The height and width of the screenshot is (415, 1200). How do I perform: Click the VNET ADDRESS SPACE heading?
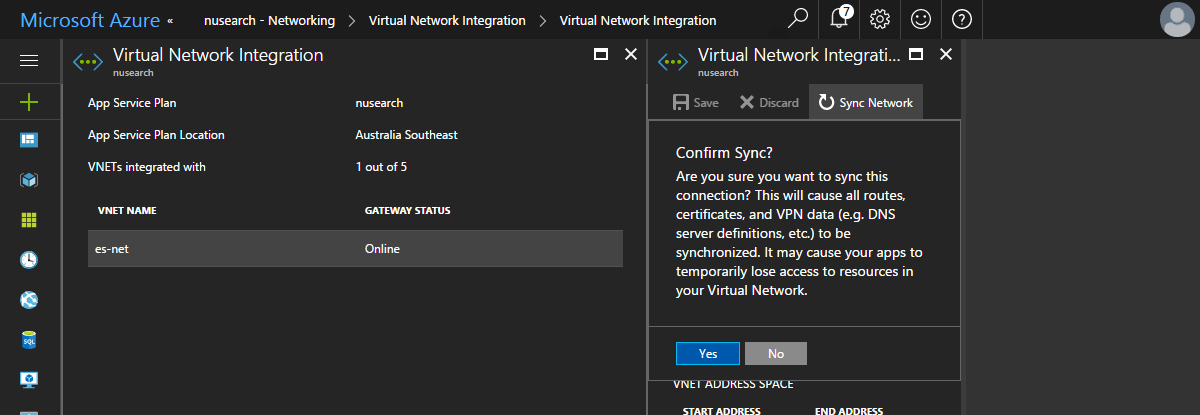tap(734, 384)
